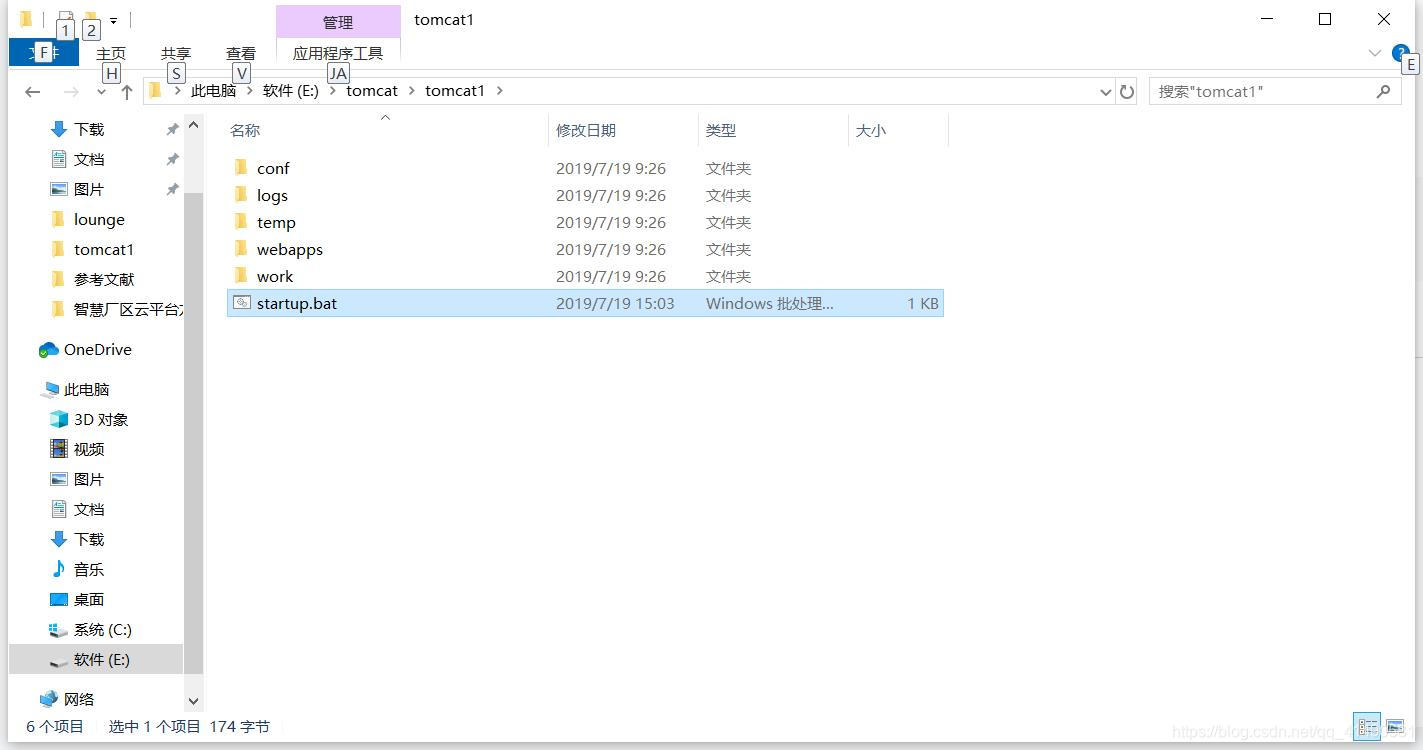Go forward with the forward arrow
This screenshot has width=1423, height=750.
click(71, 92)
